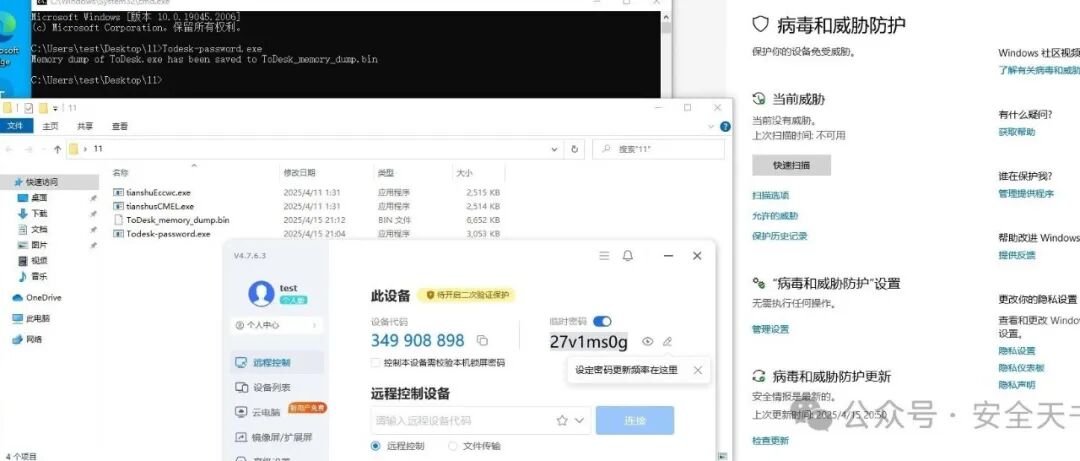Click 快速扫描 in Windows Security
The height and width of the screenshot is (461, 1080).
pyautogui.click(x=791, y=165)
